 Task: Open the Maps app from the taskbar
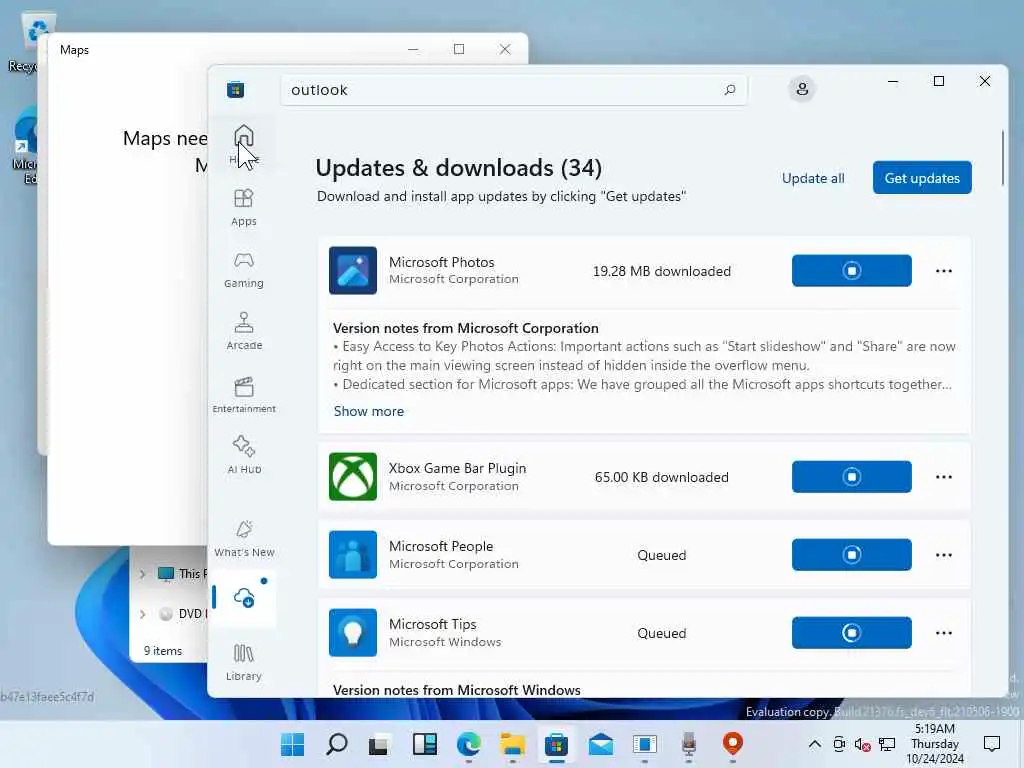pos(733,744)
